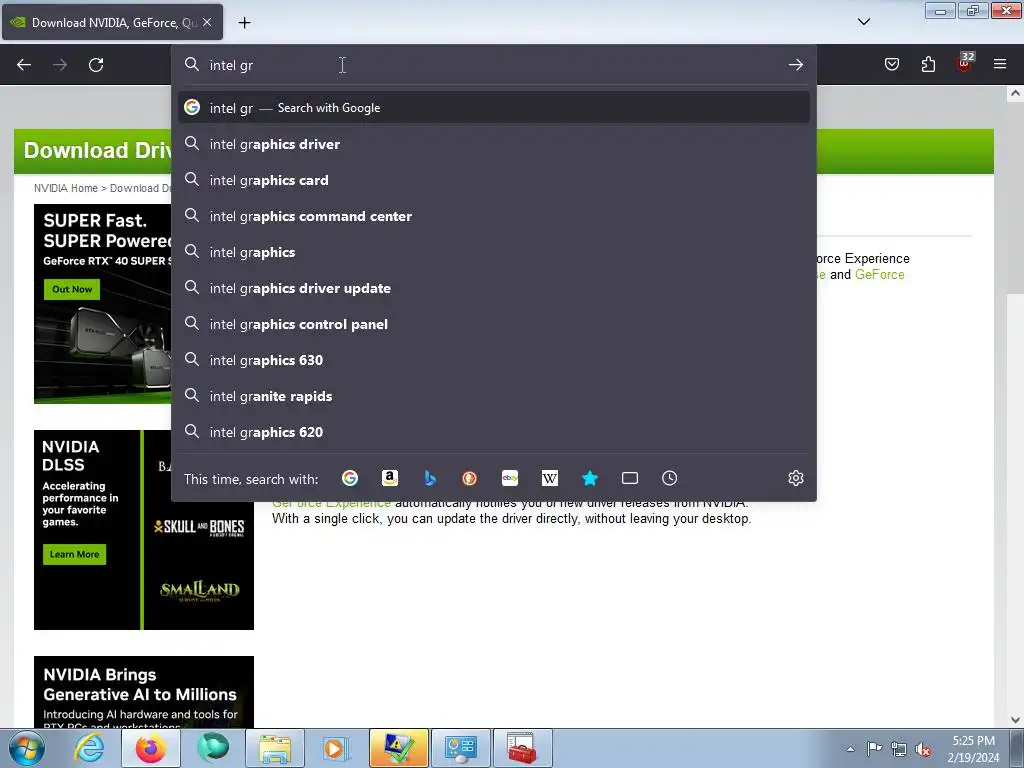The image size is (1024, 768).
Task: Click the Out Now button on RTX banner
Action: coord(72,289)
